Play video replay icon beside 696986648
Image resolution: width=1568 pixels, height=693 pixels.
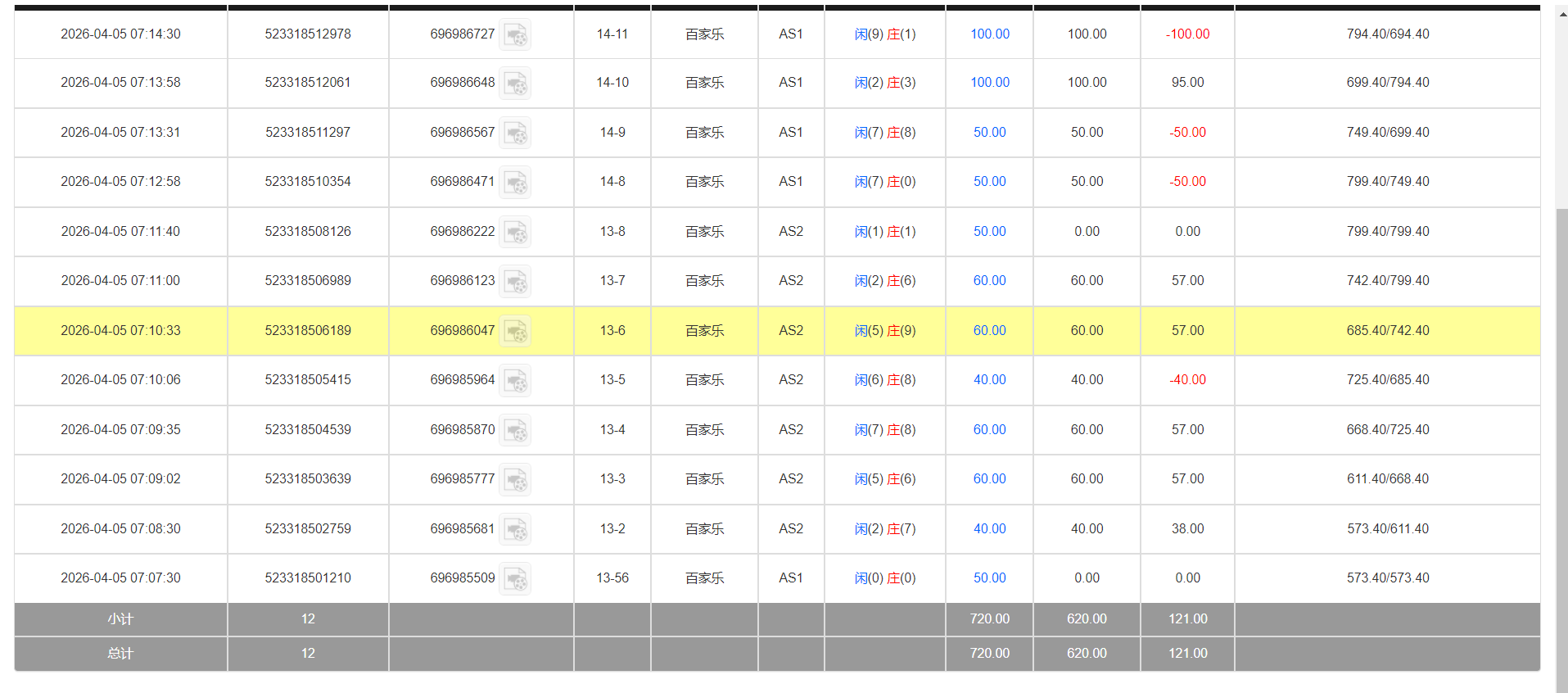pos(516,84)
